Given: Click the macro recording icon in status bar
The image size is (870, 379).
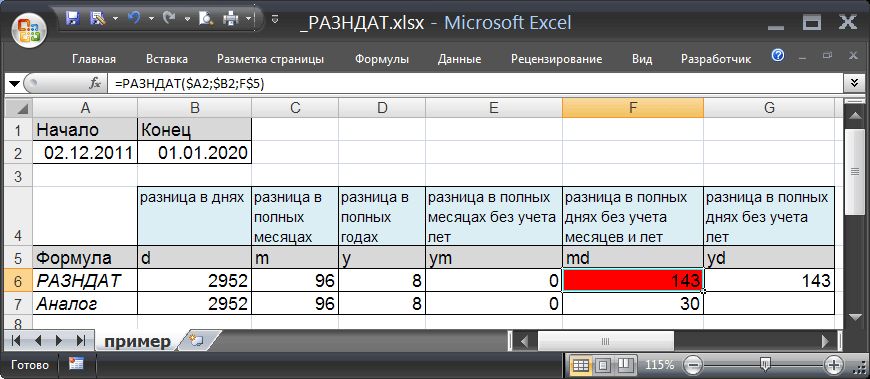Looking at the screenshot, I should point(76,364).
